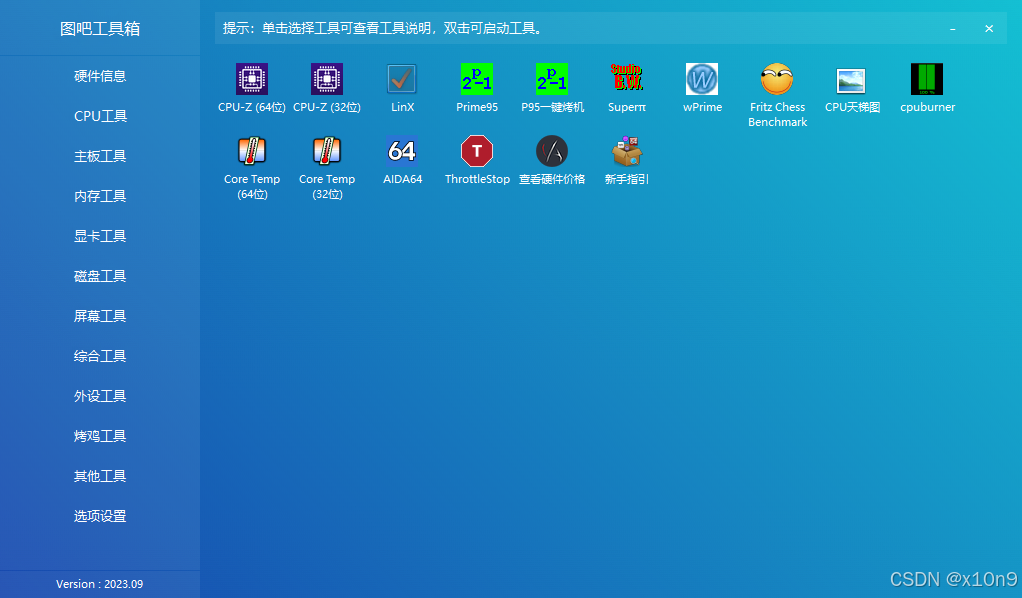Select the CPU-Z (64位) tool icon
This screenshot has width=1022, height=598.
tap(252, 79)
